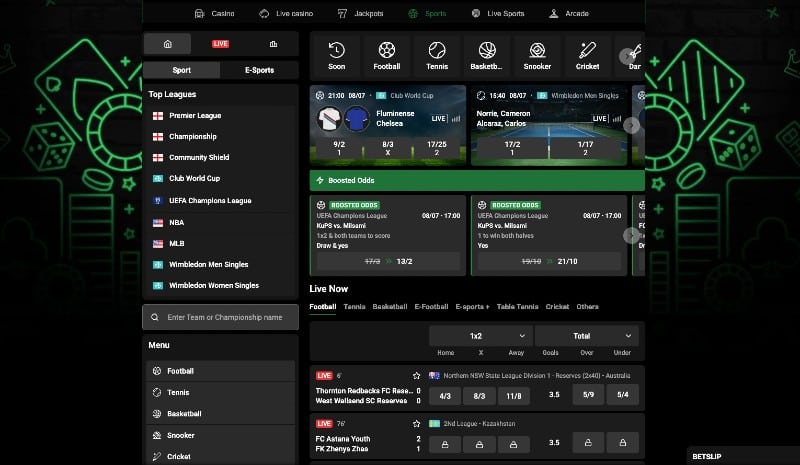The height and width of the screenshot is (465, 800).
Task: Bet 5/9 over 3.5 goals Thornton match
Action: click(588, 395)
